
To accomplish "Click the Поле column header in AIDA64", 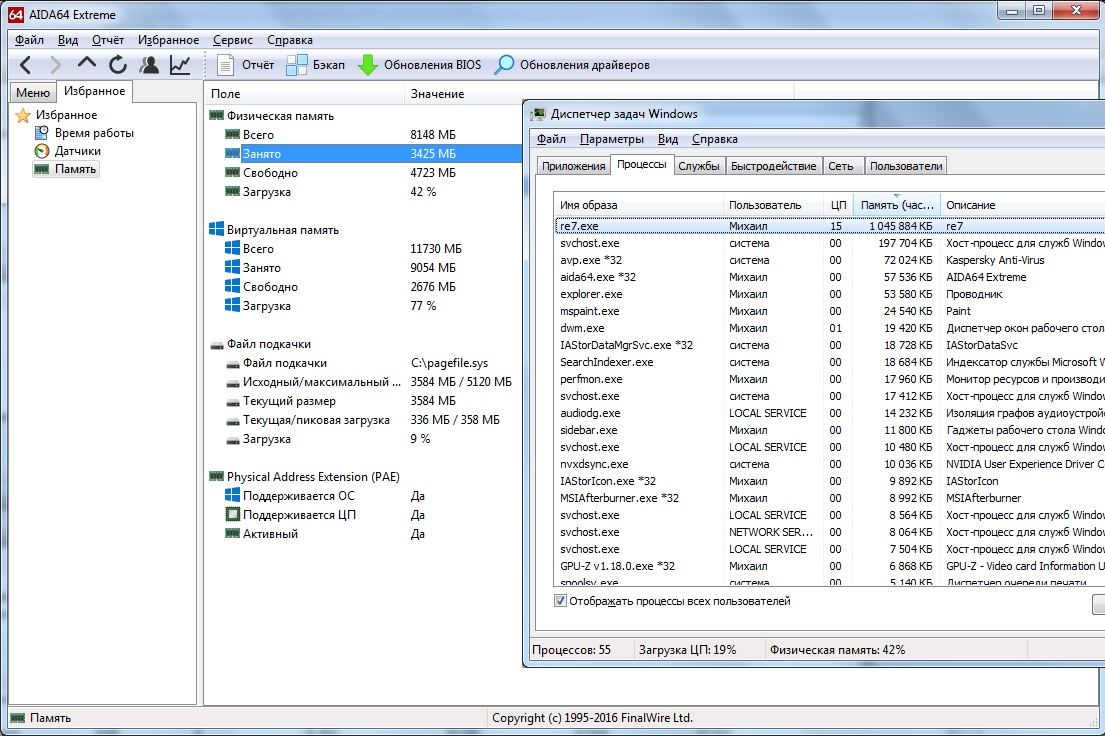I will pyautogui.click(x=304, y=94).
